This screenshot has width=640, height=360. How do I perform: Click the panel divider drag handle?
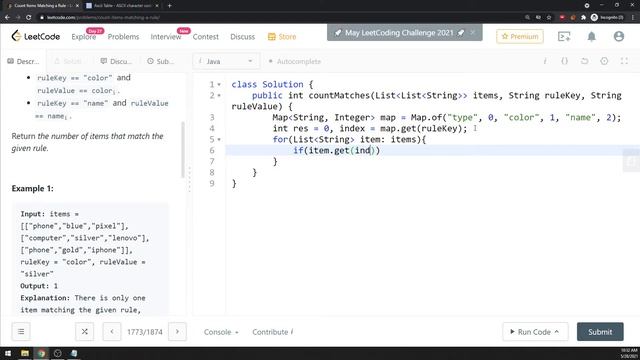pos(189,180)
